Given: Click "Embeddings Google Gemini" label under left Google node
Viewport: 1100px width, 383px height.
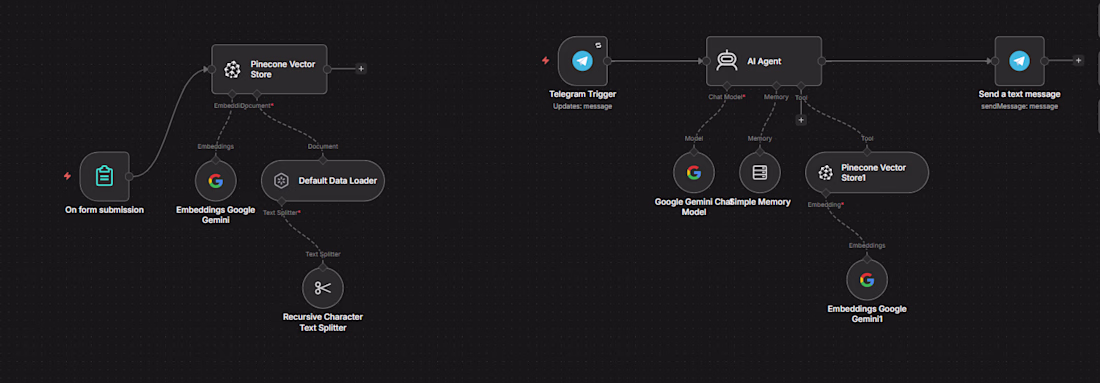Looking at the screenshot, I should tap(215, 215).
